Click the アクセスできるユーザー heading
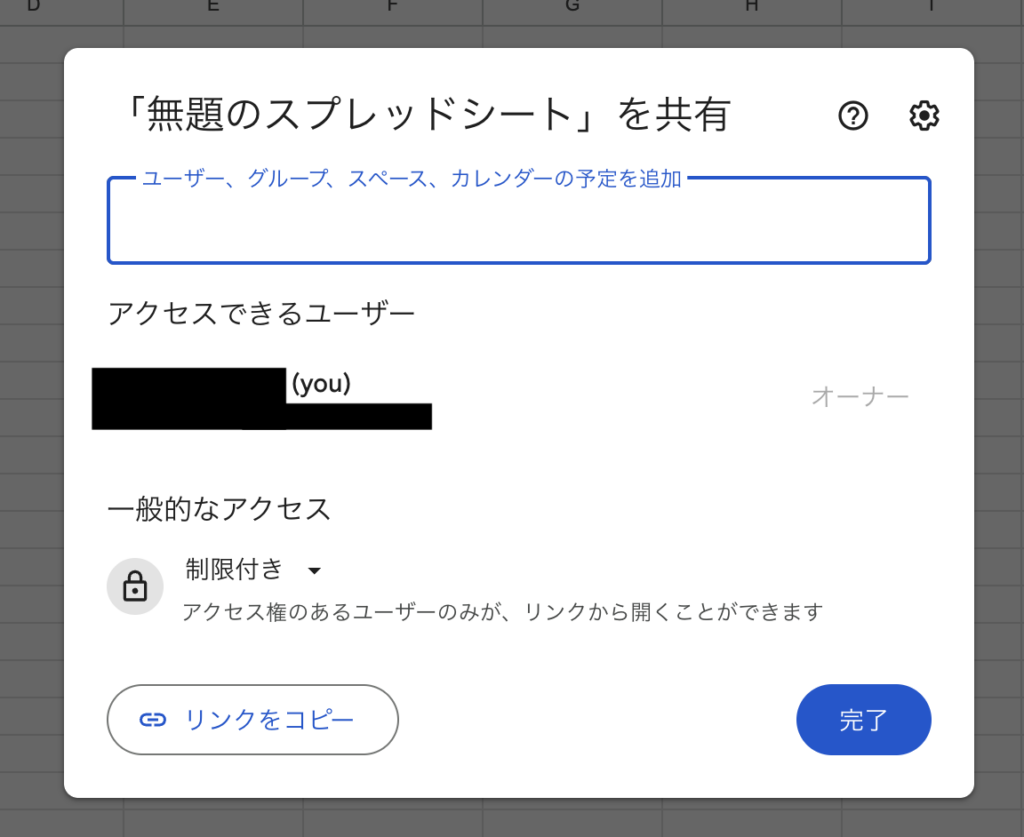 [x=261, y=313]
